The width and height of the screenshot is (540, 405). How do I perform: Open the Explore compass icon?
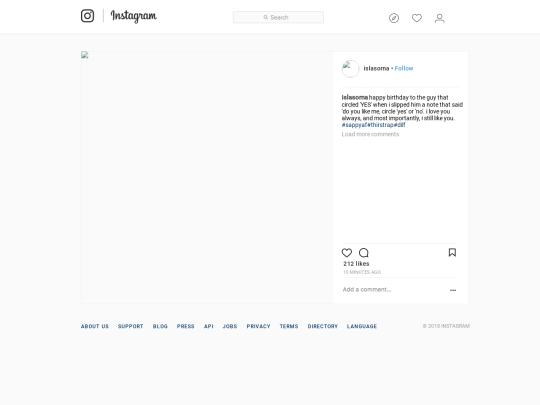[394, 18]
